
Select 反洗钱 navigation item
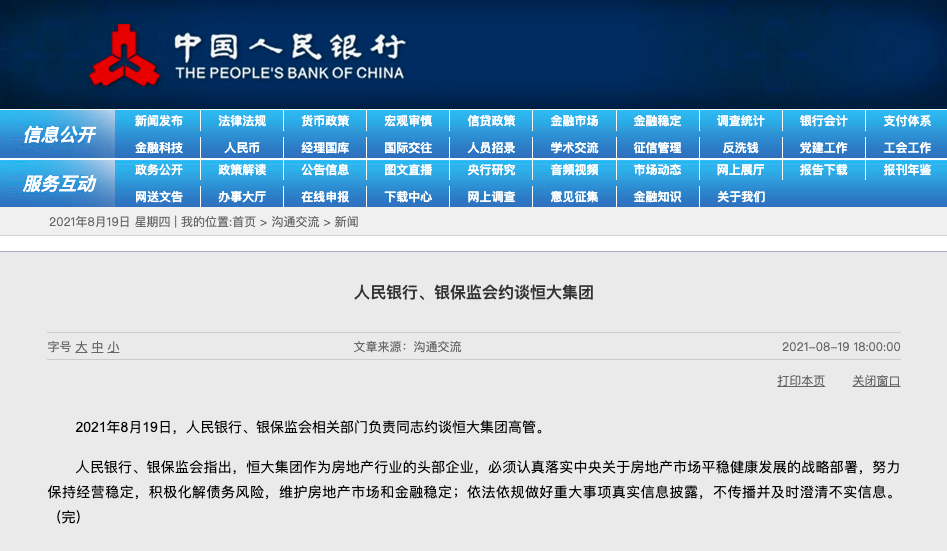coord(740,148)
